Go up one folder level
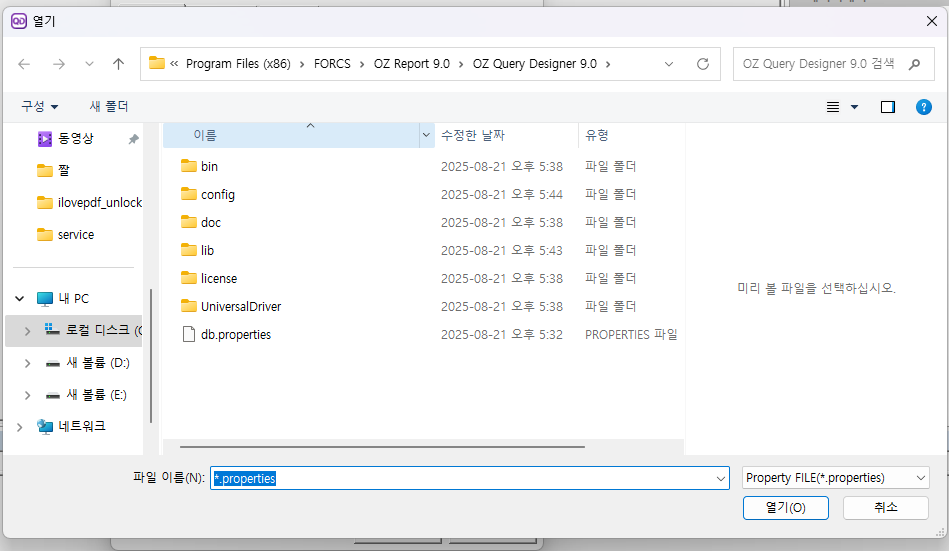The width and height of the screenshot is (949, 551). point(119,64)
